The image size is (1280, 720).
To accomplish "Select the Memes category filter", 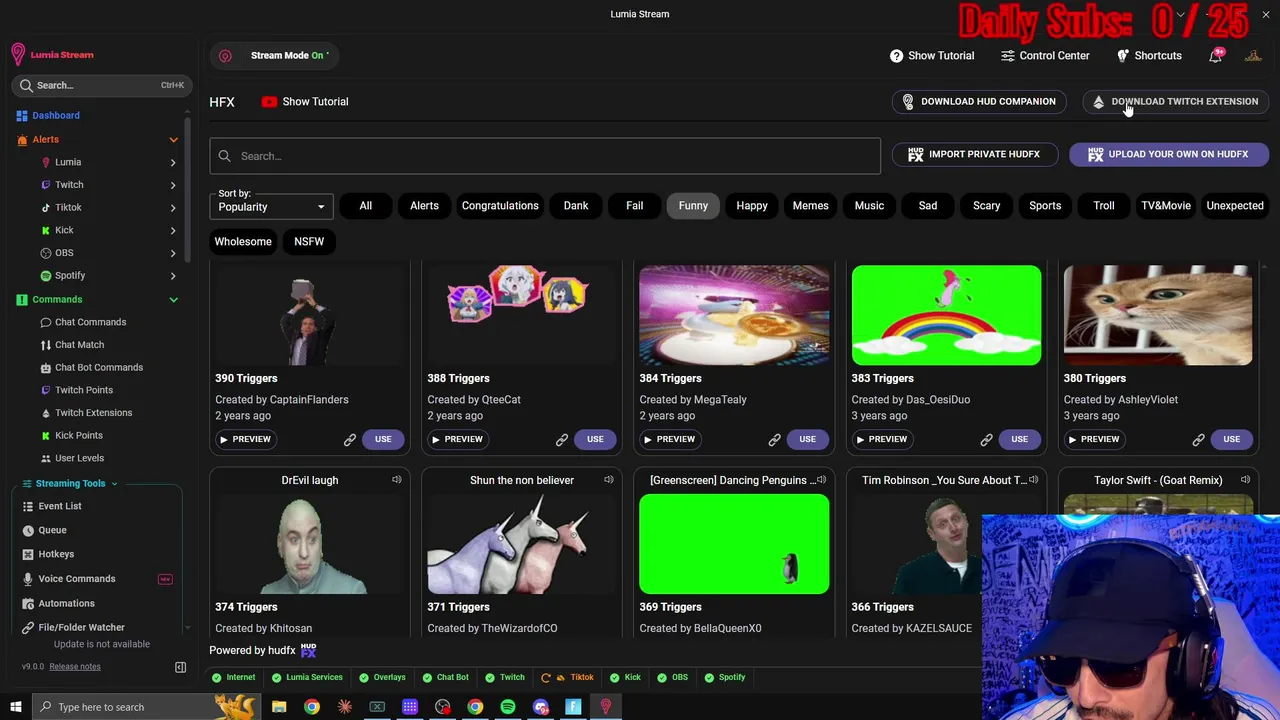I will point(811,206).
